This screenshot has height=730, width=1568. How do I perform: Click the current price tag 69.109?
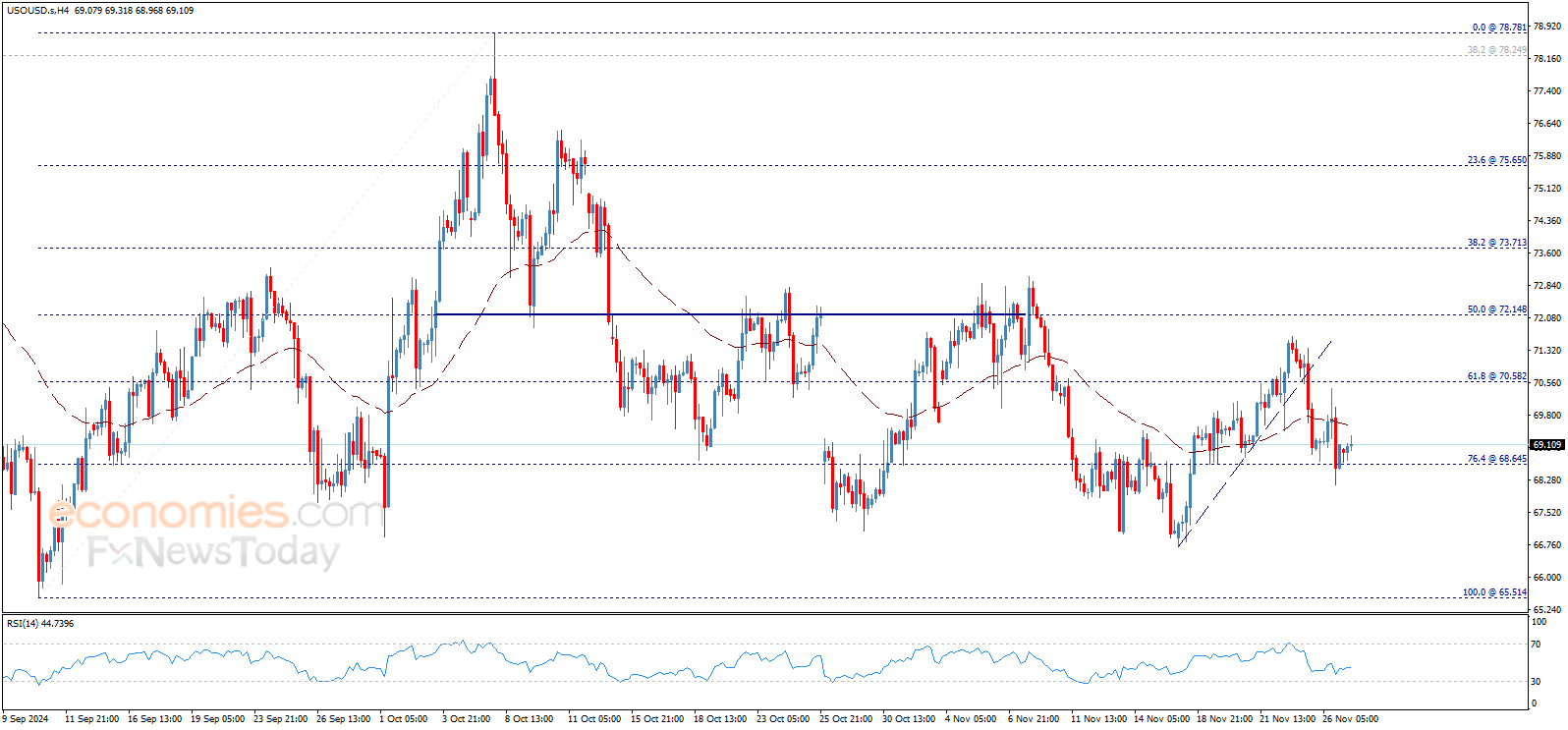[1547, 445]
